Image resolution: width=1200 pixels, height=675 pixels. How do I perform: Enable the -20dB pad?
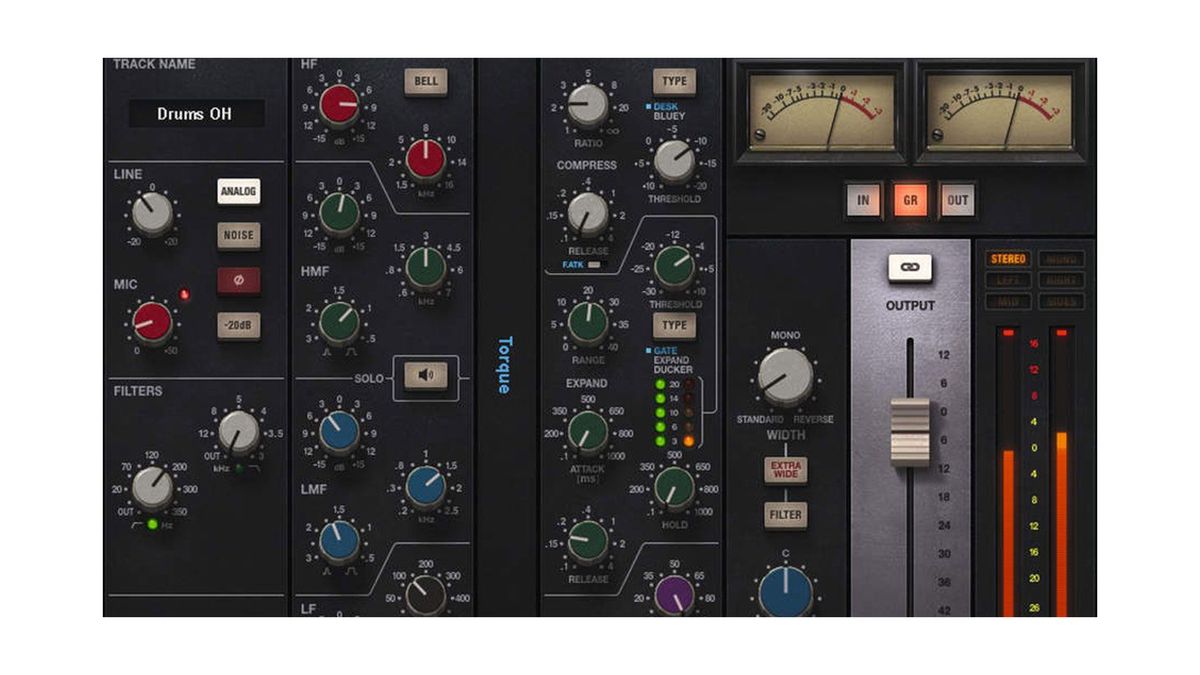237,324
